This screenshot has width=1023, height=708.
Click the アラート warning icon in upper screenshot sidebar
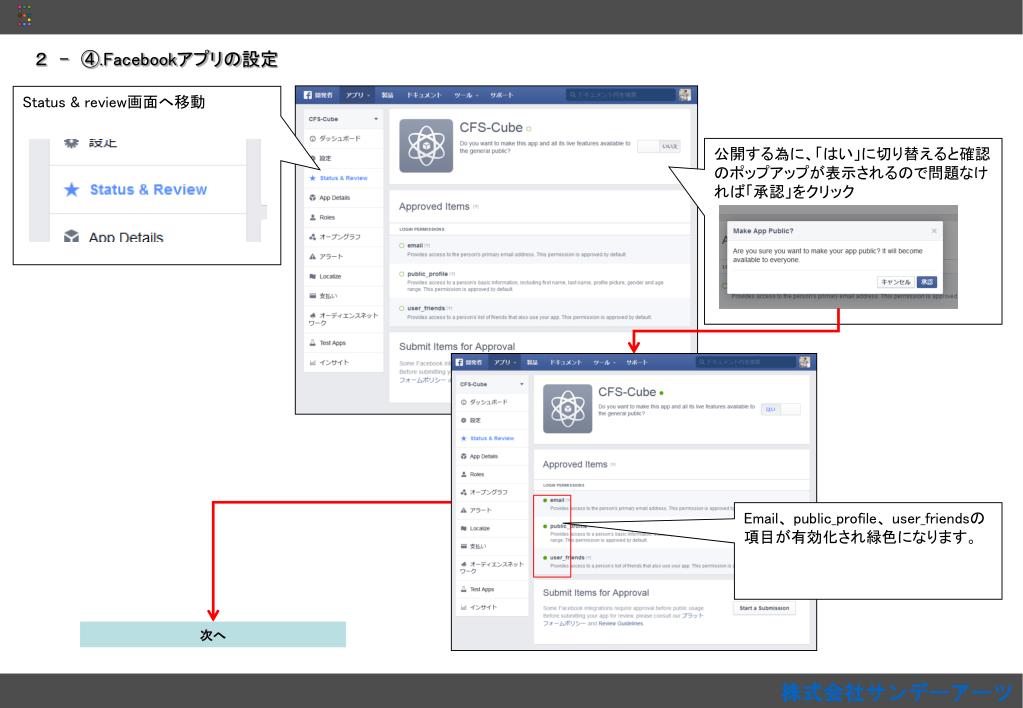click(x=313, y=256)
